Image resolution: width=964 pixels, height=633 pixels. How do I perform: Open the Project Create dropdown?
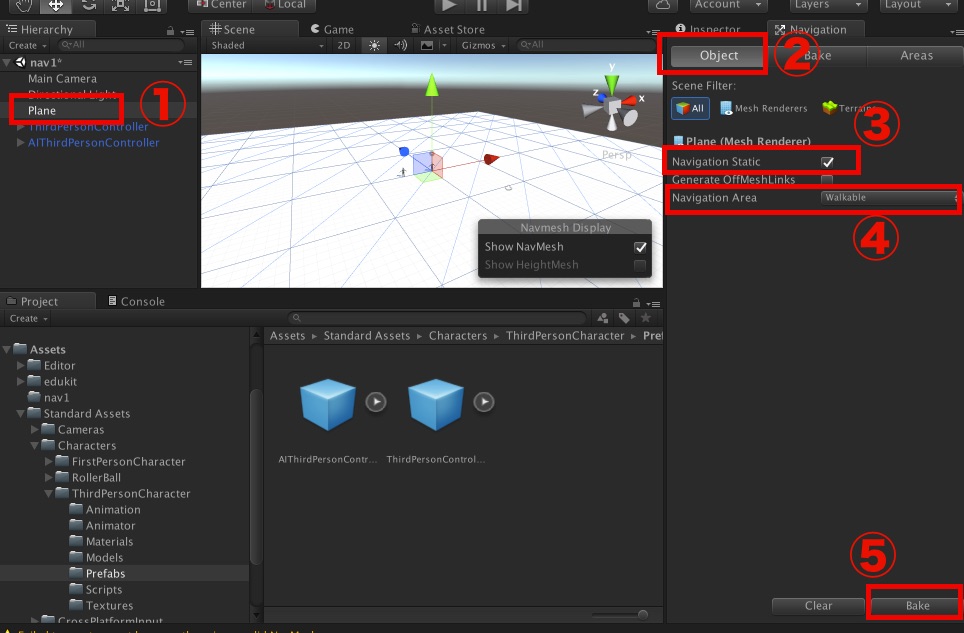click(x=28, y=318)
